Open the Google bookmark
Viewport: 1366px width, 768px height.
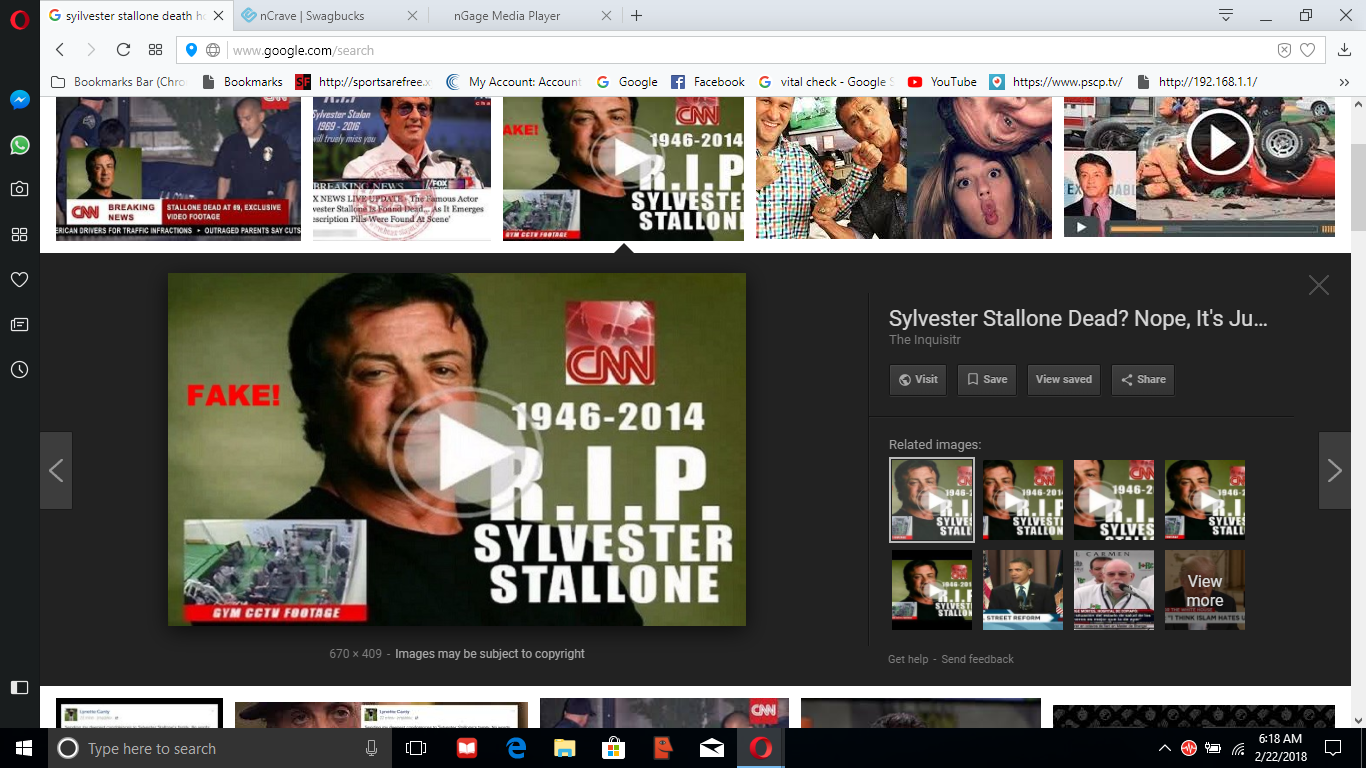(627, 82)
